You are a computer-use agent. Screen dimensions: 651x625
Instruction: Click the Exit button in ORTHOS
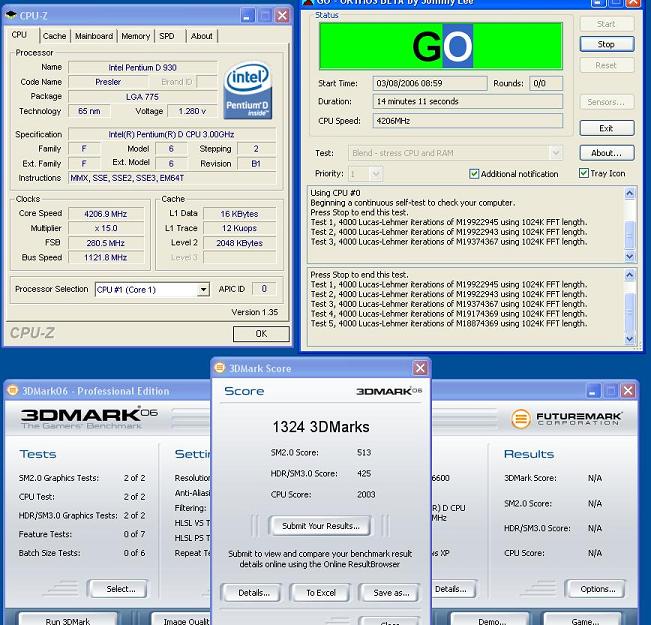(607, 128)
